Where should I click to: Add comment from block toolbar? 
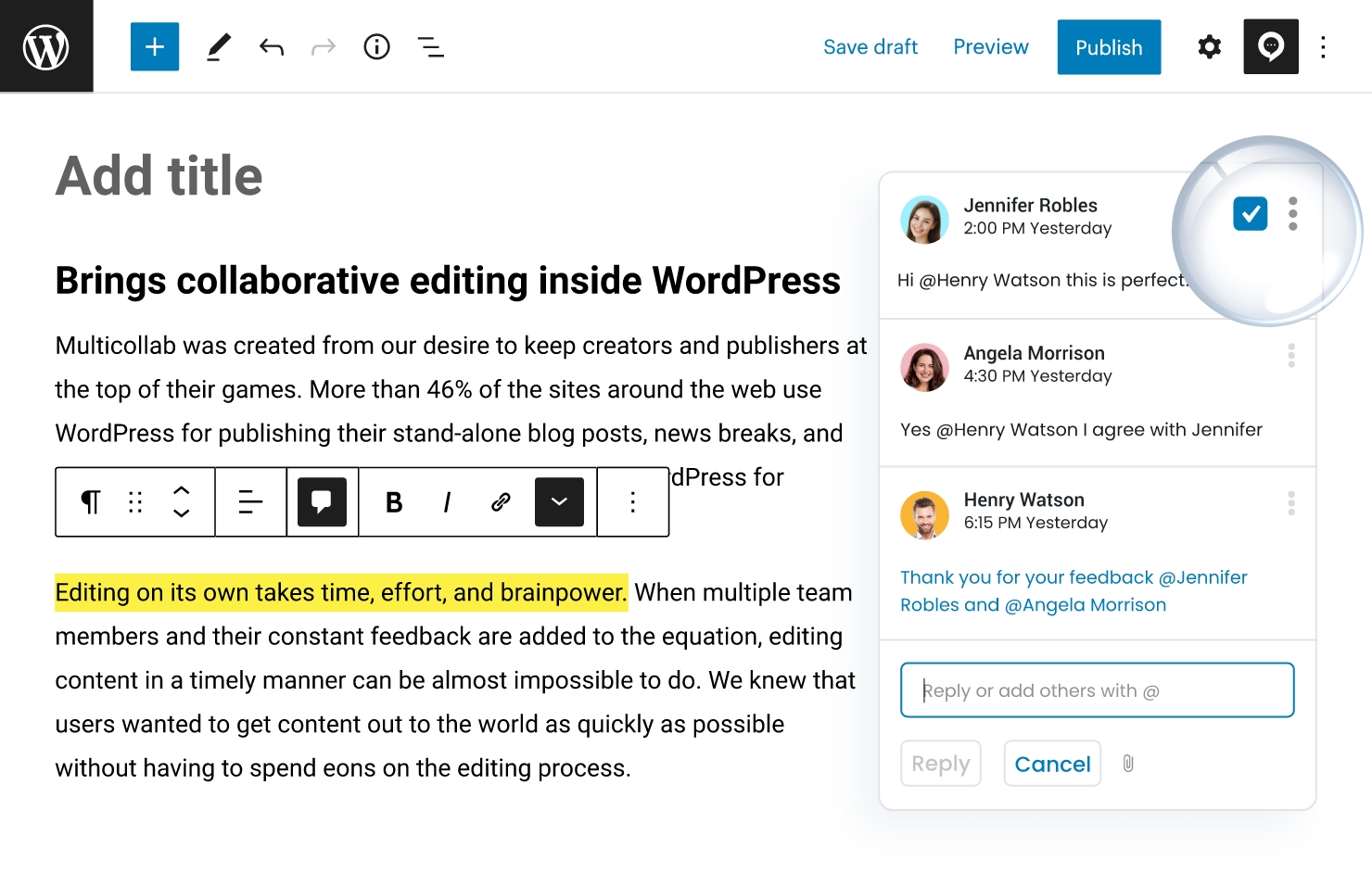[x=322, y=501]
